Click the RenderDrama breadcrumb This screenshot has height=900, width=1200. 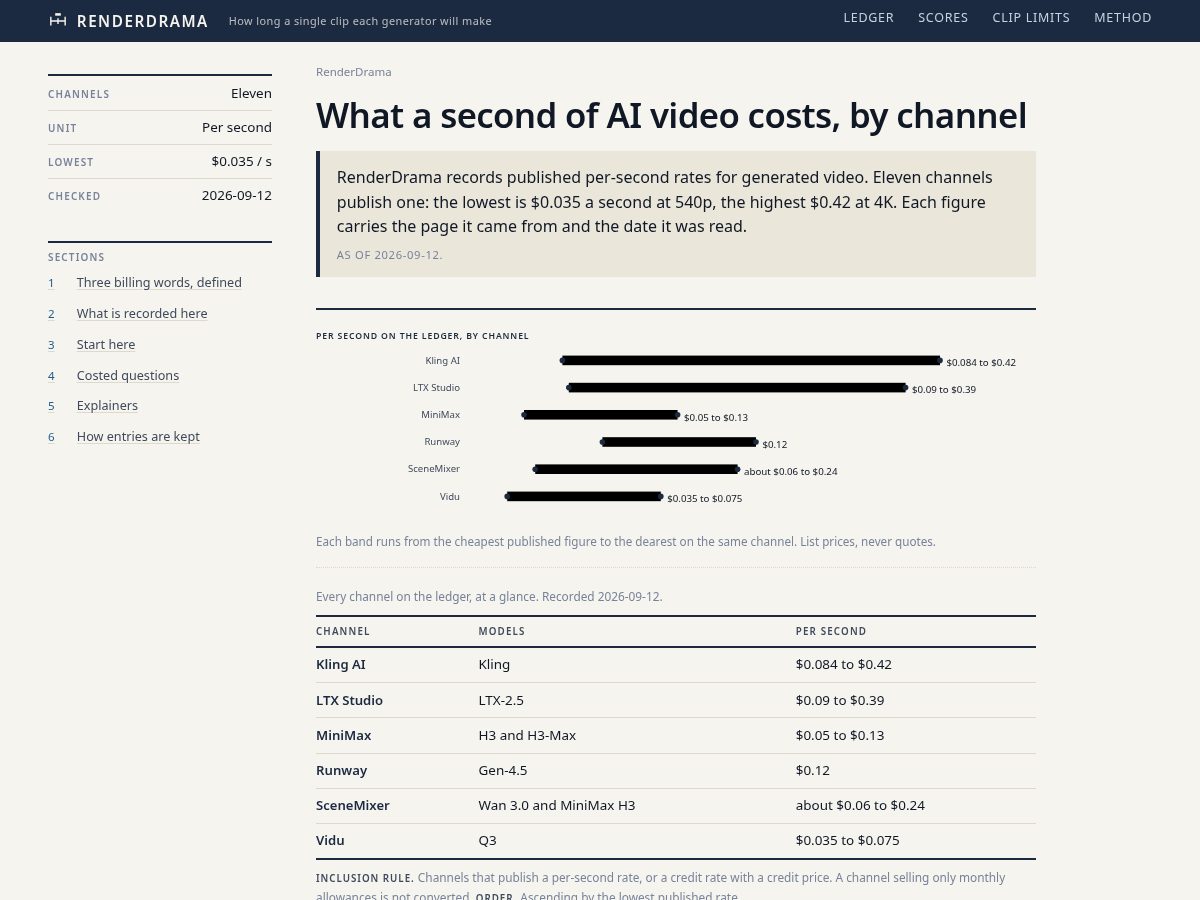pyautogui.click(x=354, y=72)
